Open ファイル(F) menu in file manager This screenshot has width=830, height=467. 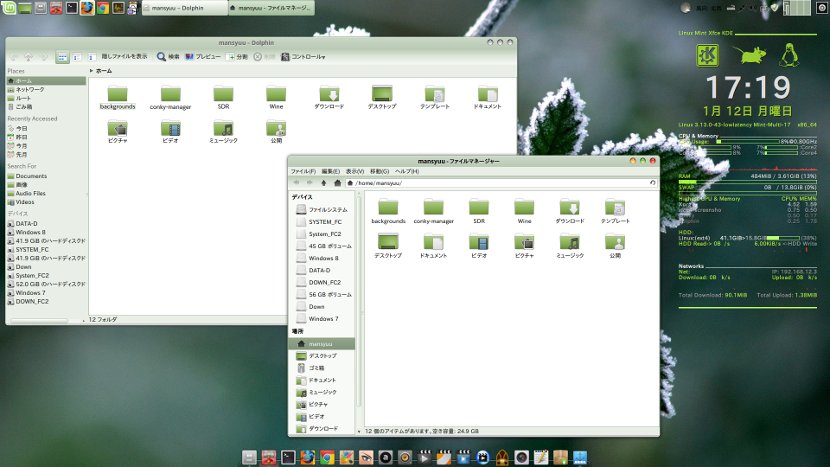click(x=303, y=172)
